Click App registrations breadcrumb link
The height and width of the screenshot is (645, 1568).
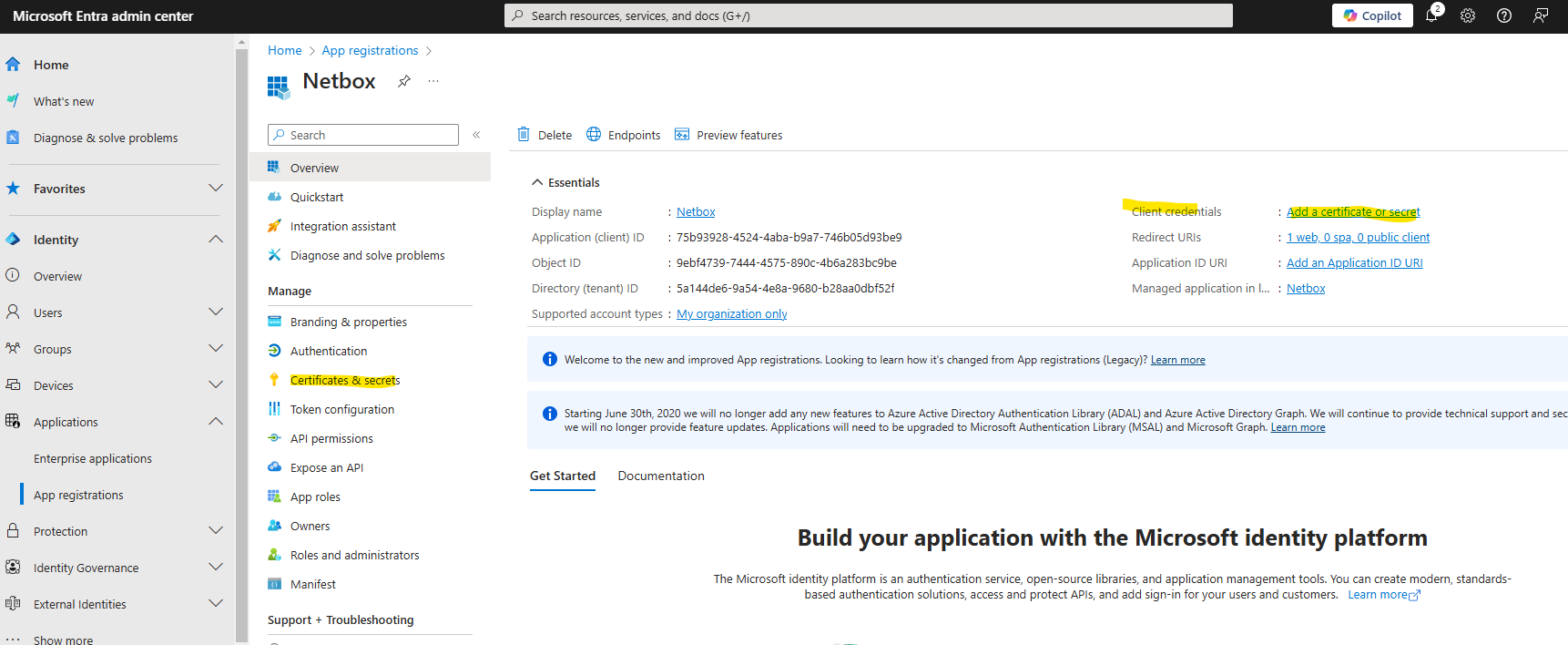coord(370,50)
